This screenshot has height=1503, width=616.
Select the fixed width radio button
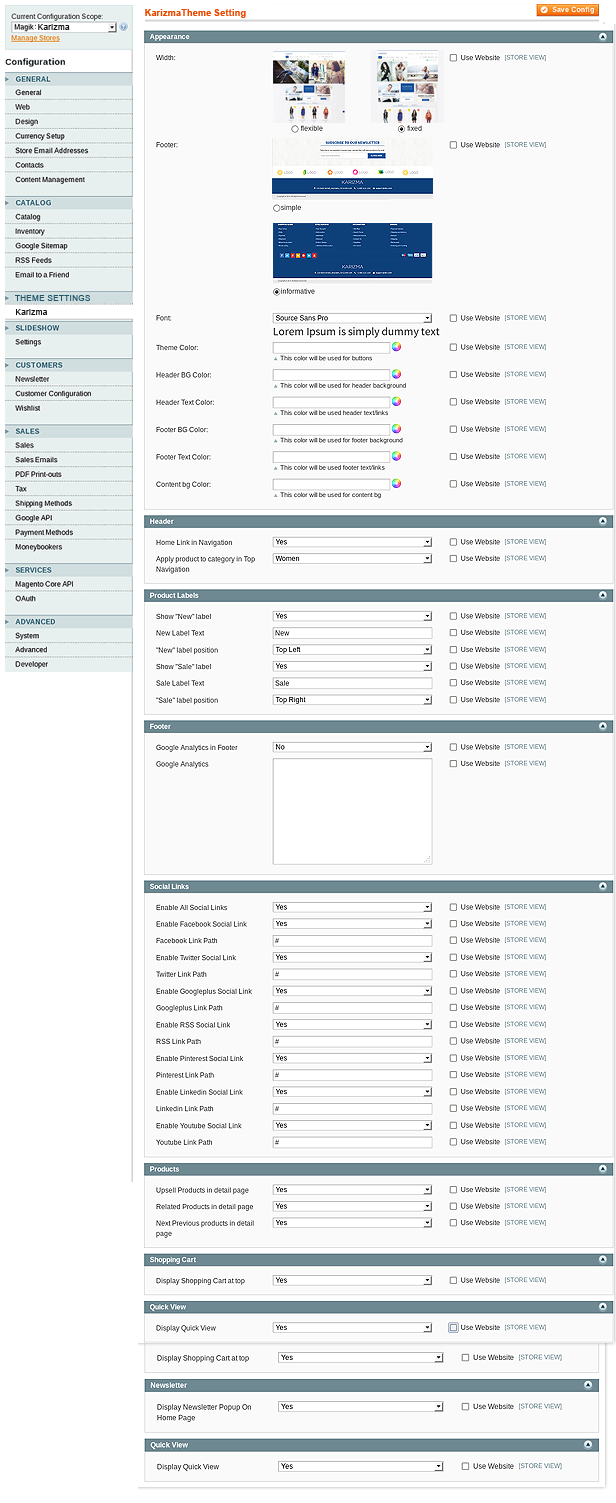pyautogui.click(x=402, y=129)
